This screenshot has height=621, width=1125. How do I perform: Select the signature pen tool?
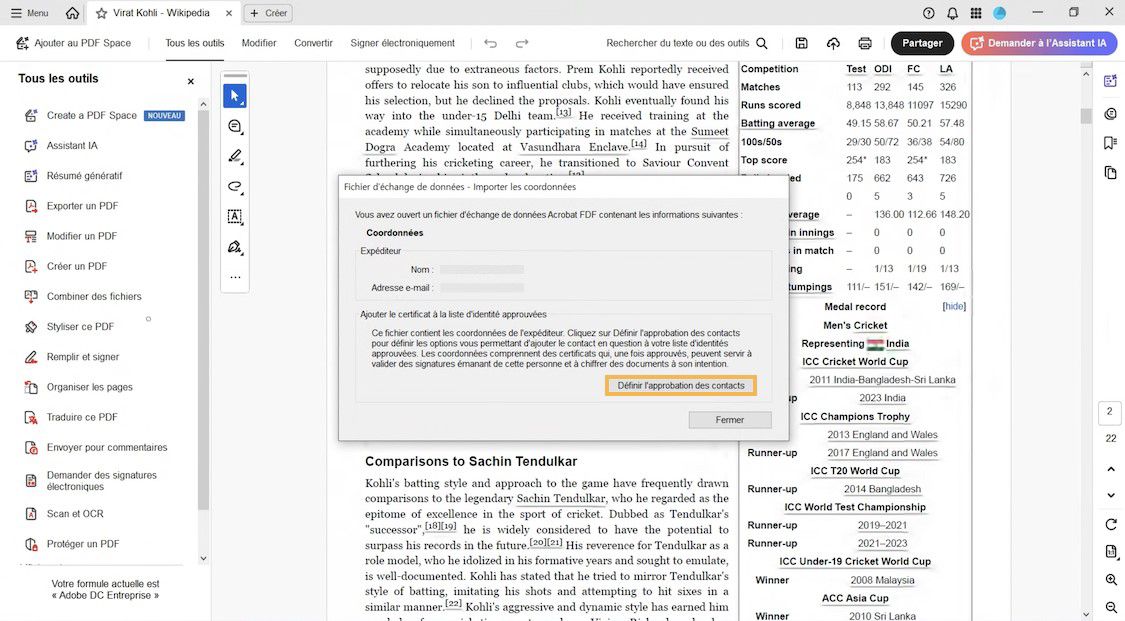coord(235,247)
